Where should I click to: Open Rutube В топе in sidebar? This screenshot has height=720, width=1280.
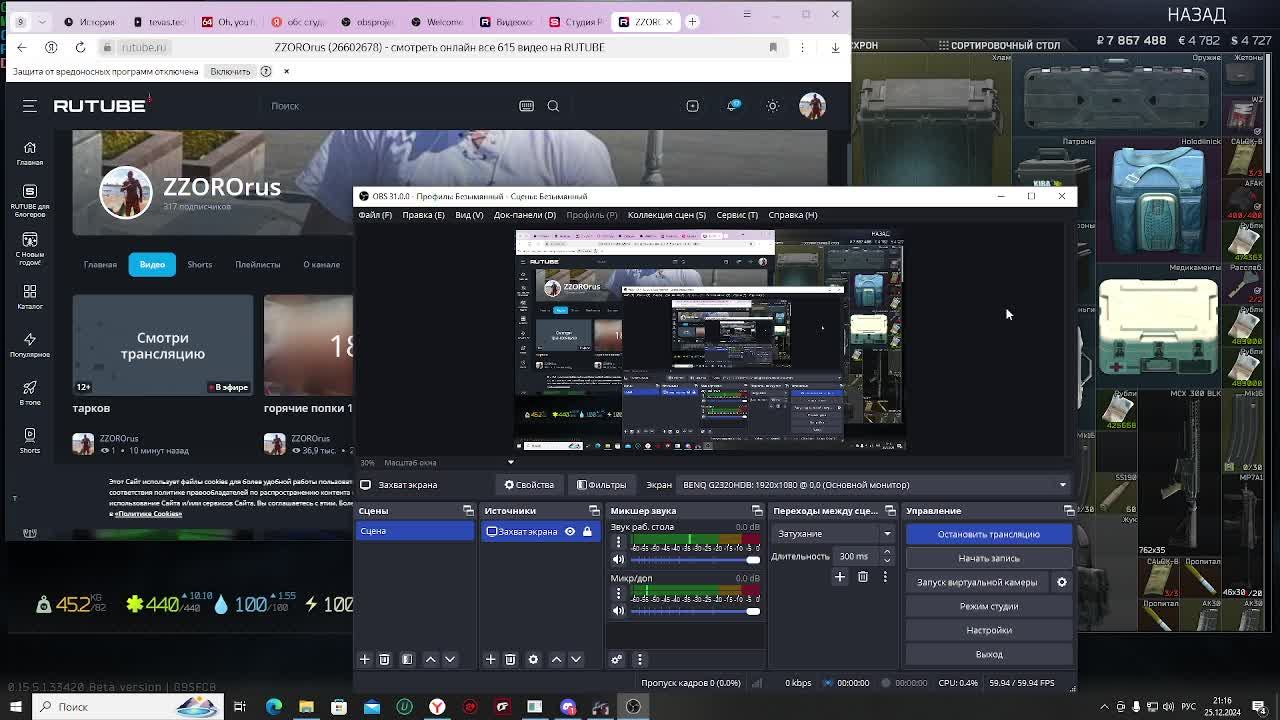[x=30, y=393]
